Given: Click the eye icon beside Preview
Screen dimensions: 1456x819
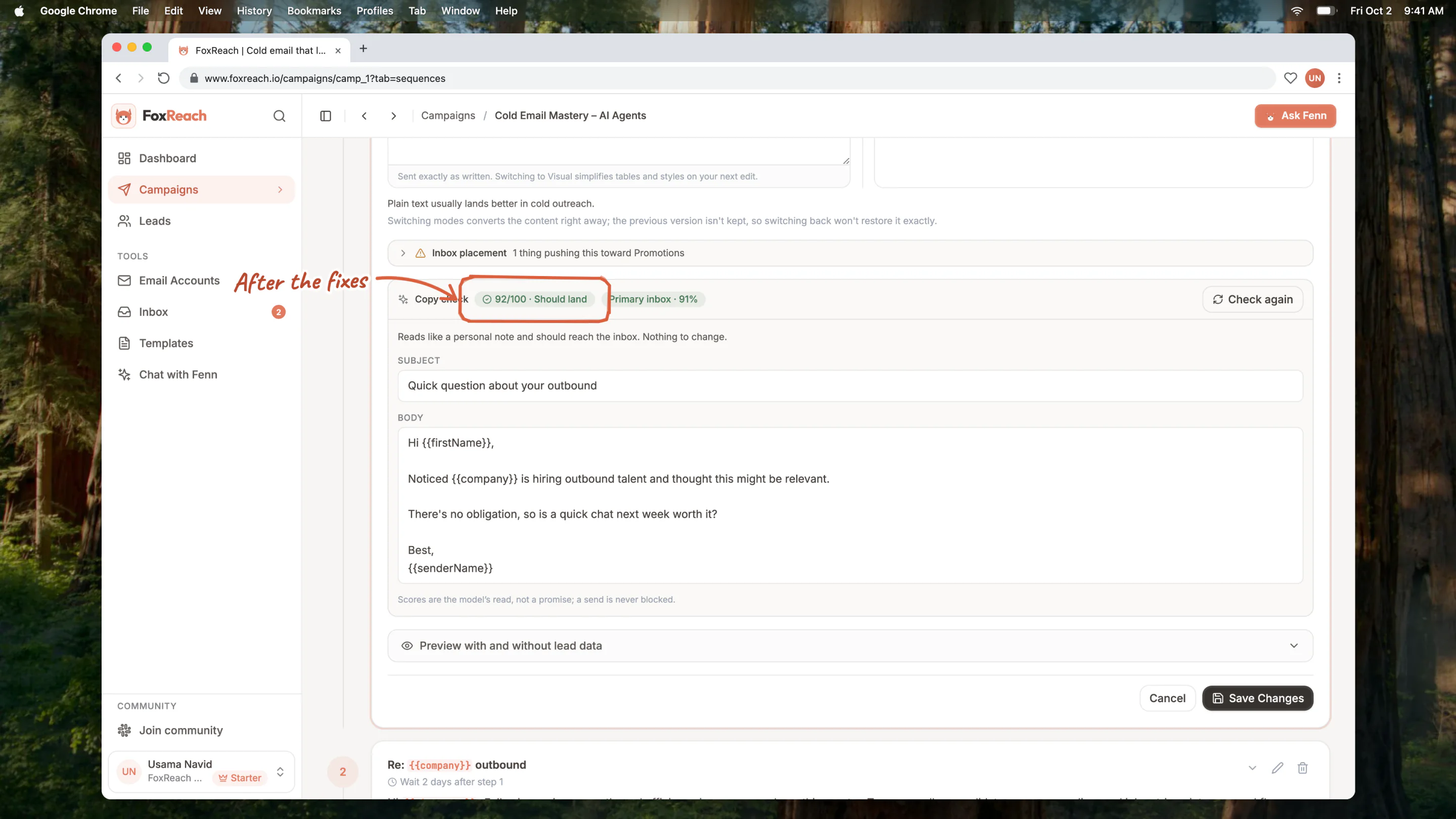Looking at the screenshot, I should (407, 646).
